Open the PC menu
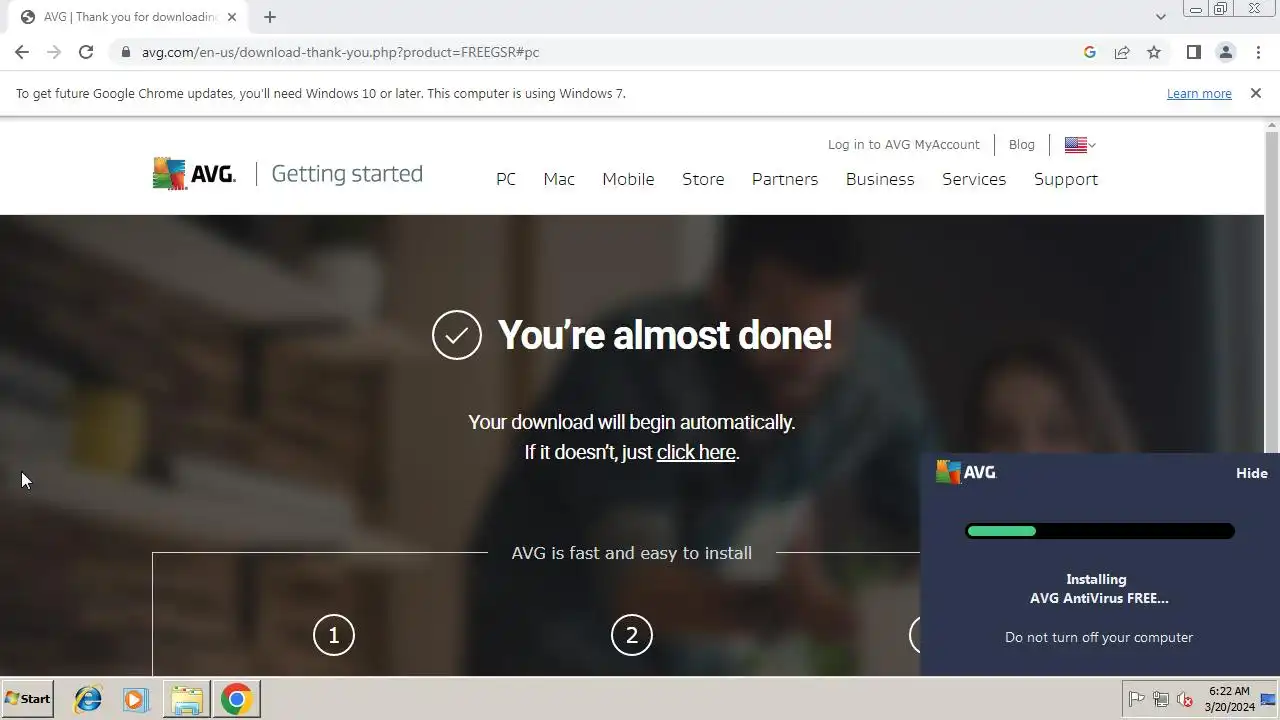The height and width of the screenshot is (720, 1280). [x=506, y=179]
